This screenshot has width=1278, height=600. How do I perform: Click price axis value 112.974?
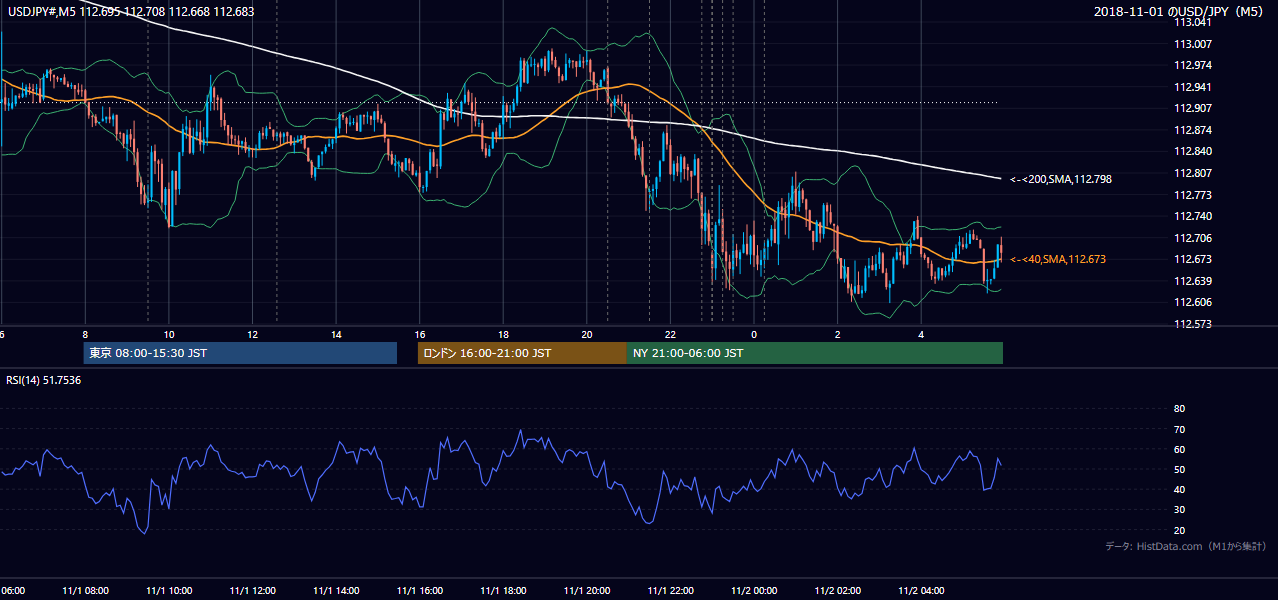pyautogui.click(x=1192, y=65)
